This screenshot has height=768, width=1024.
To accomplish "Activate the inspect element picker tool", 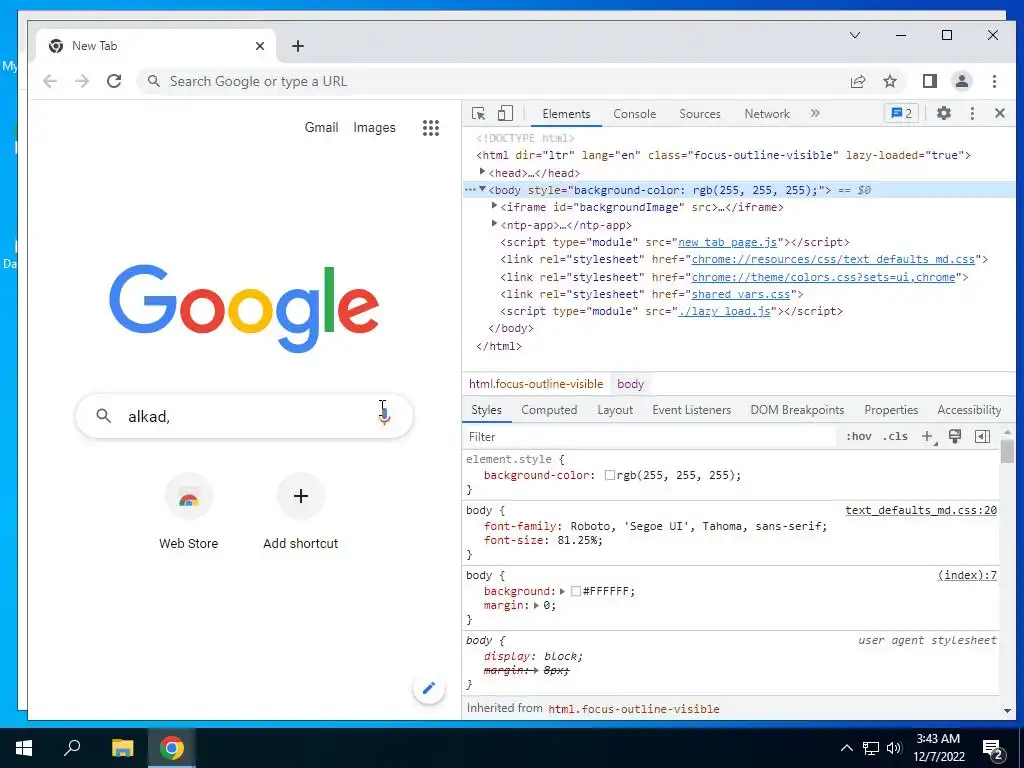I will 478,114.
